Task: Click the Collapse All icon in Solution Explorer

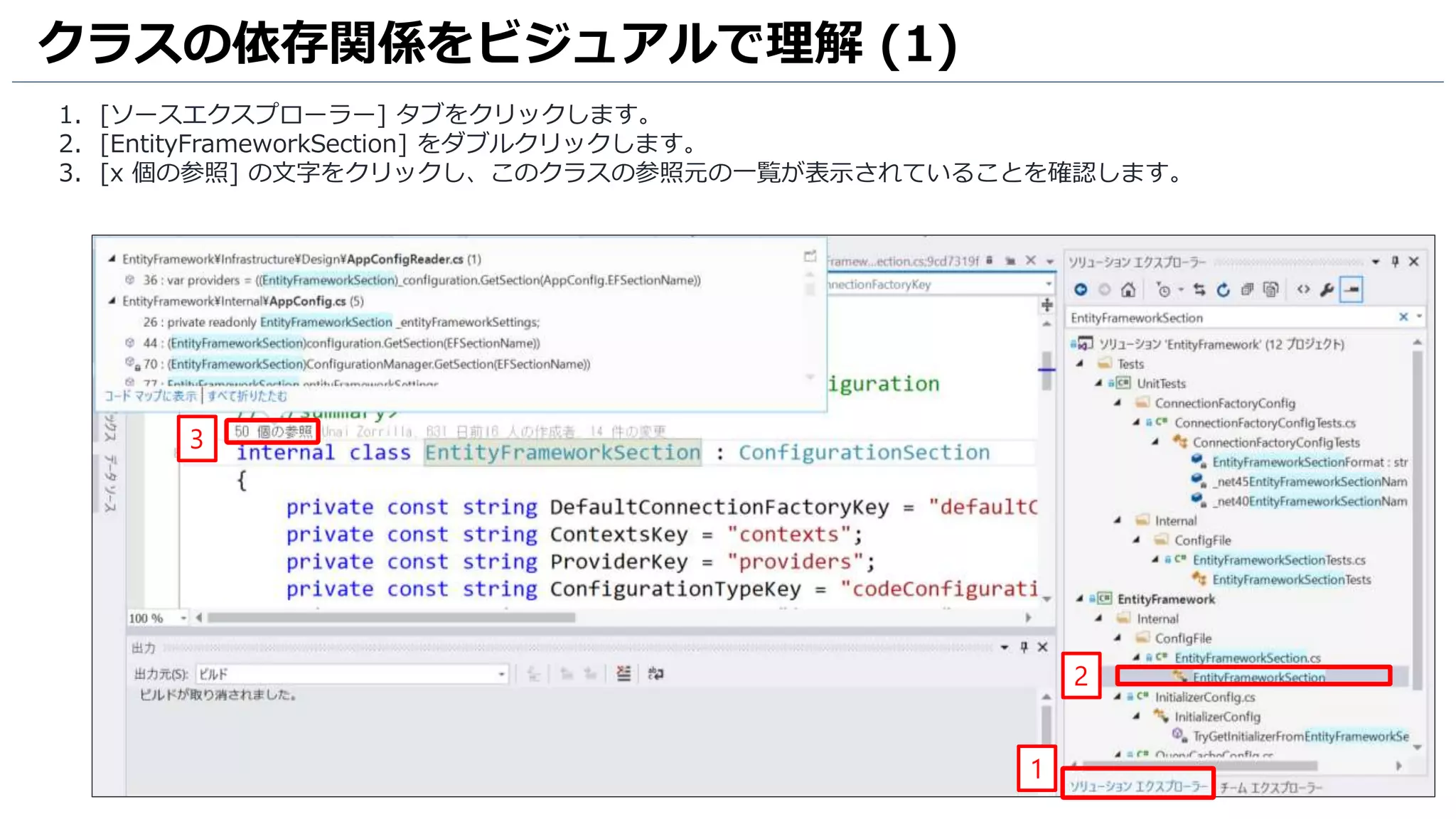Action: (1247, 289)
